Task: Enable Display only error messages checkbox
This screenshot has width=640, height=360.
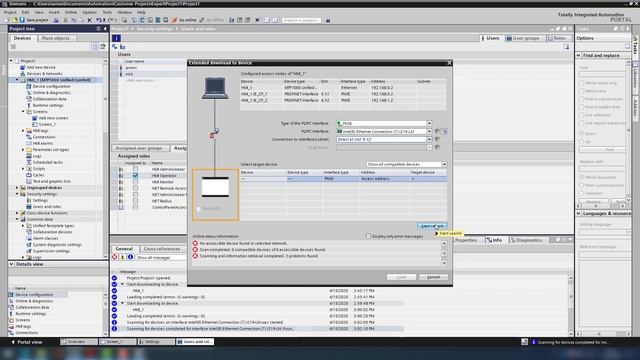Action: pos(369,236)
